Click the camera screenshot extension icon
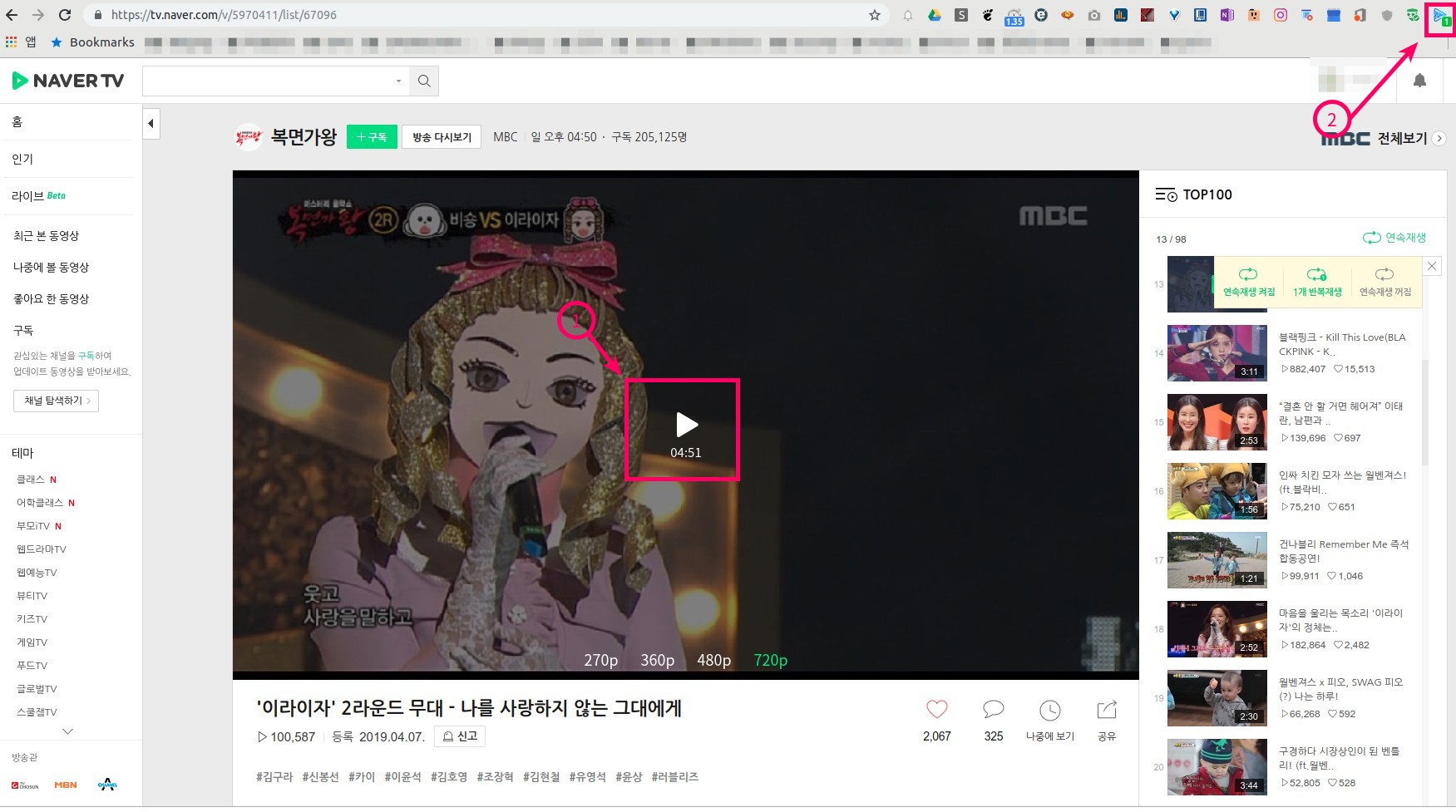The width and height of the screenshot is (1456, 812). click(1094, 15)
